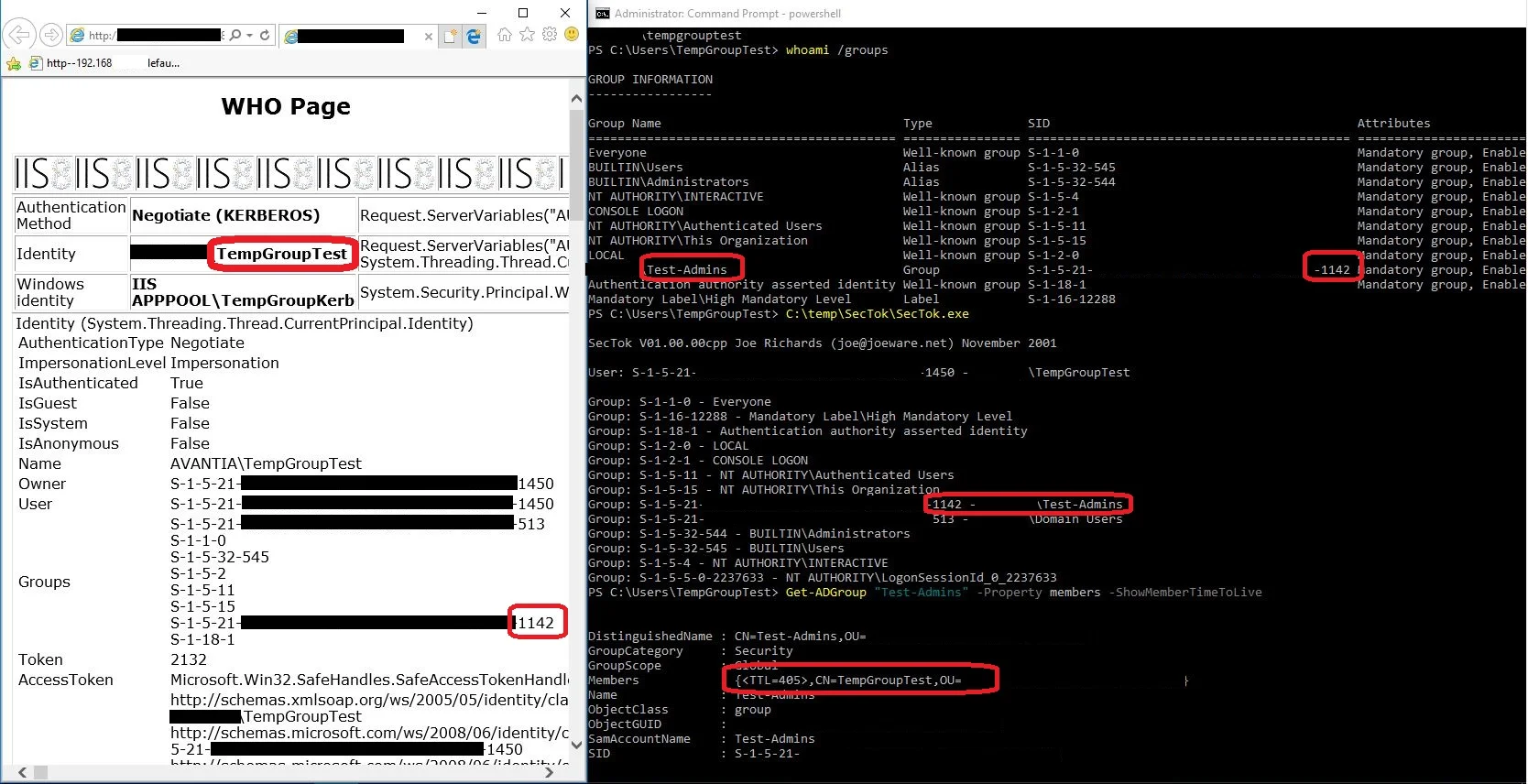Open a new tab in Internet Explorer
The width and height of the screenshot is (1528, 784).
(450, 36)
